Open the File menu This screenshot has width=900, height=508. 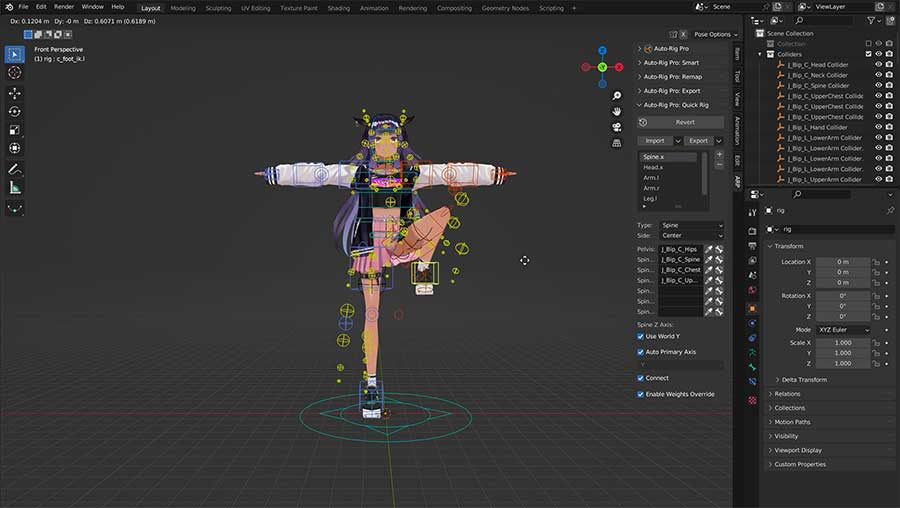(x=23, y=7)
